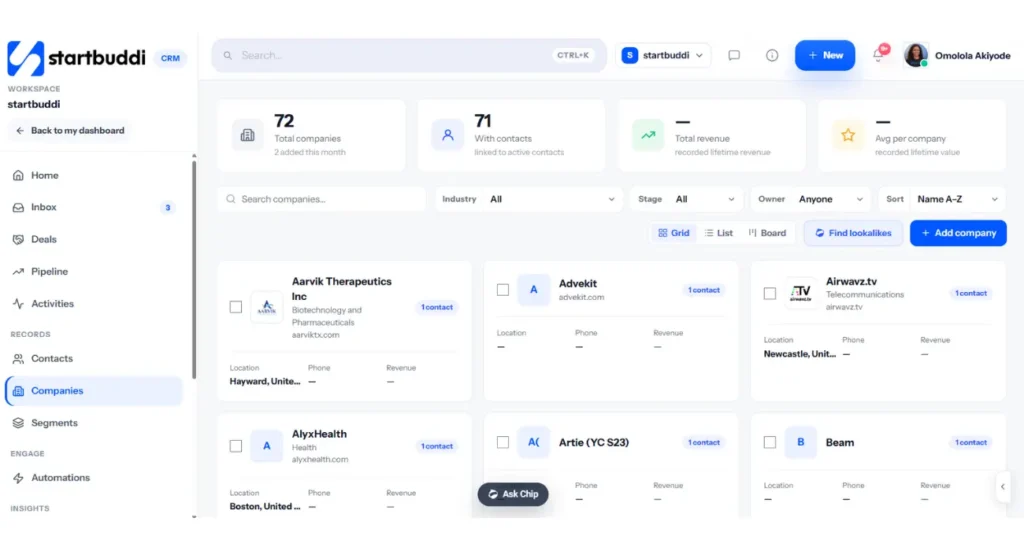Open Activities in sidebar
1024x551 pixels.
[x=93, y=304]
